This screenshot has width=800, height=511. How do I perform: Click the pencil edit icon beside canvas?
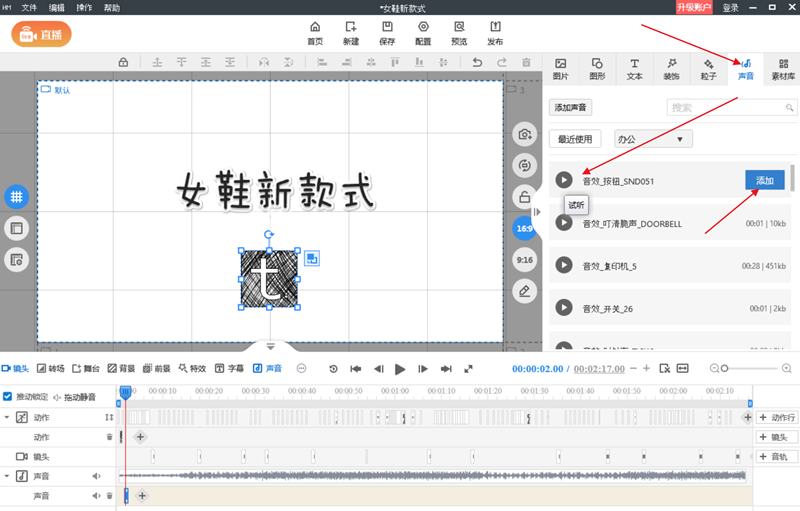(x=524, y=291)
